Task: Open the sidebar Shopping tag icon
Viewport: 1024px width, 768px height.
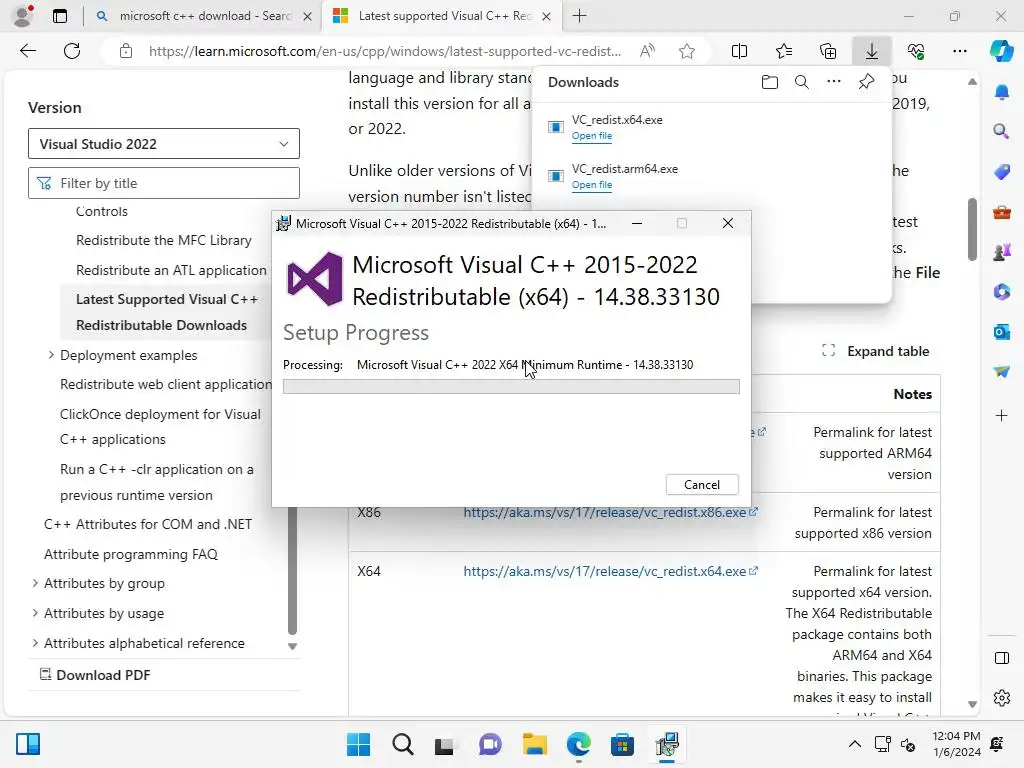Action: pyautogui.click(x=1002, y=172)
